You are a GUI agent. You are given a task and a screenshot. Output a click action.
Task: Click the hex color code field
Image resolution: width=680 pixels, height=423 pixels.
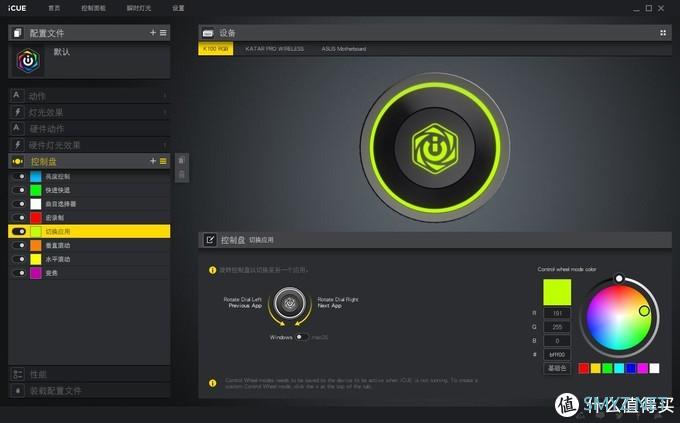tap(557, 354)
